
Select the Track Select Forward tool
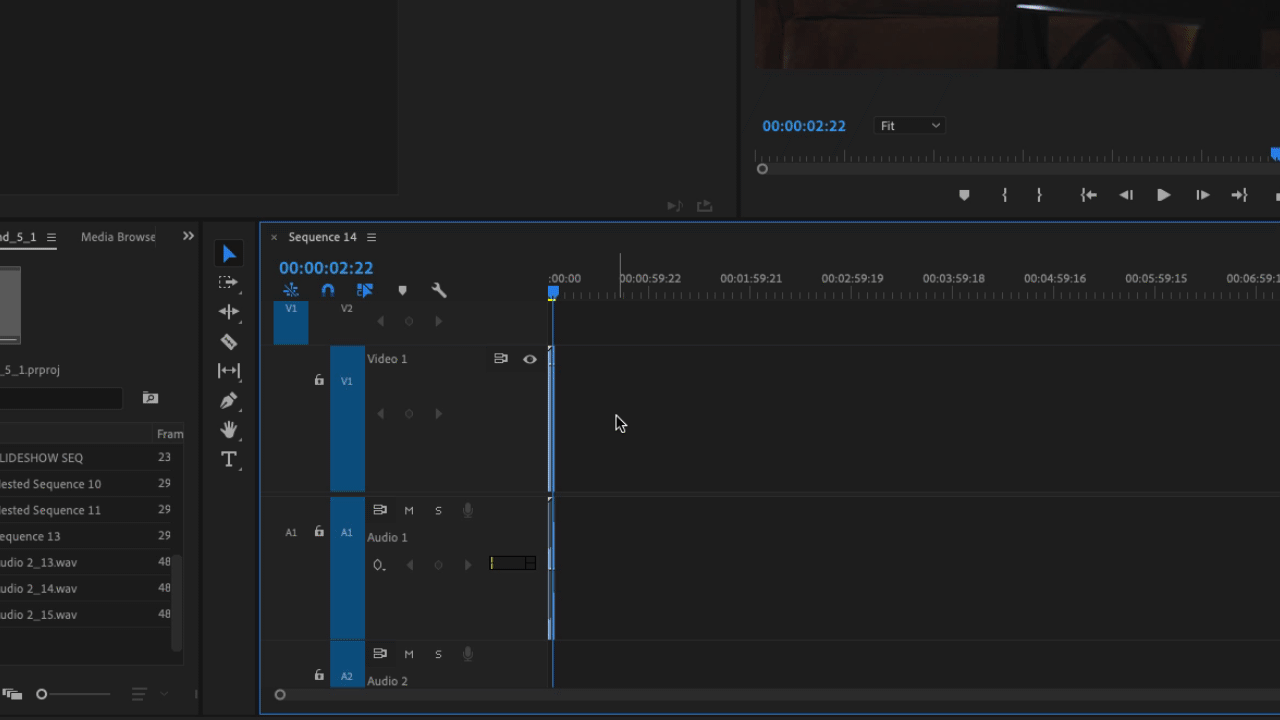tap(229, 282)
